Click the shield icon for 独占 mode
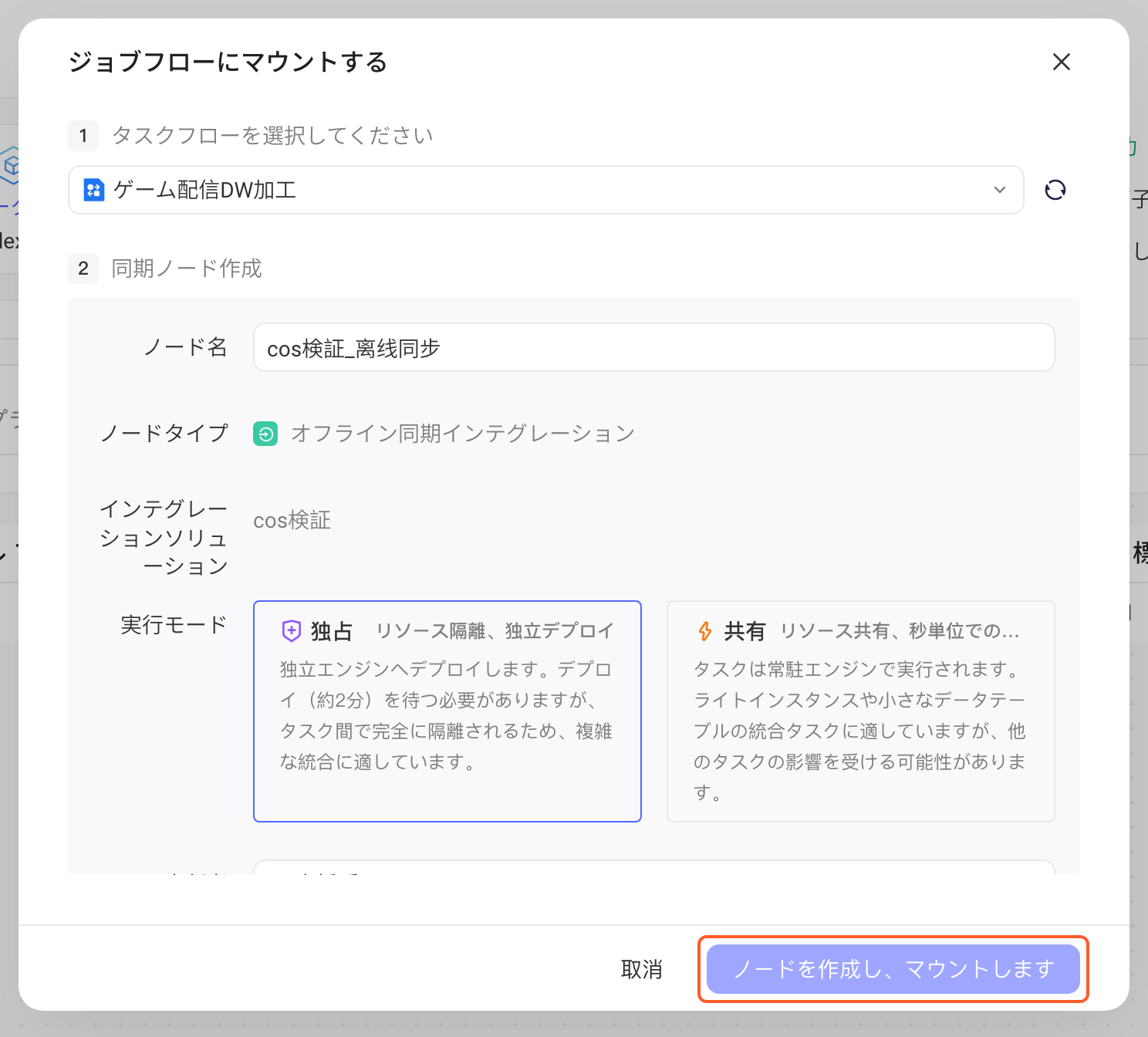The width and height of the screenshot is (1148, 1037). pos(291,631)
